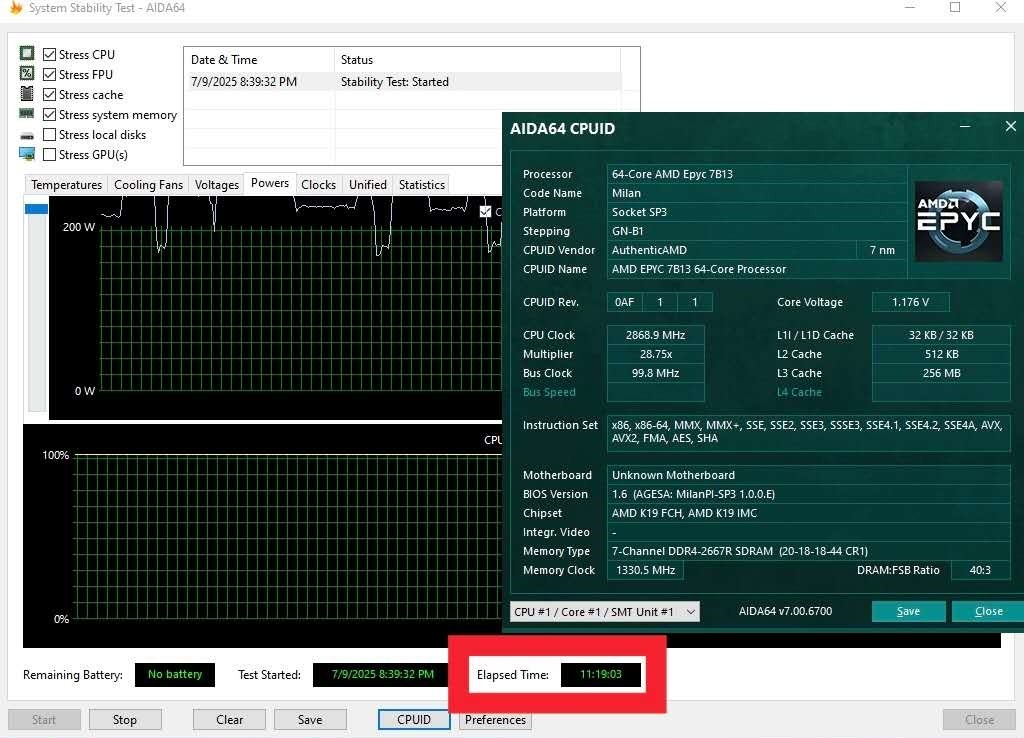Click the Clear button
The width and height of the screenshot is (1024, 738).
click(229, 720)
